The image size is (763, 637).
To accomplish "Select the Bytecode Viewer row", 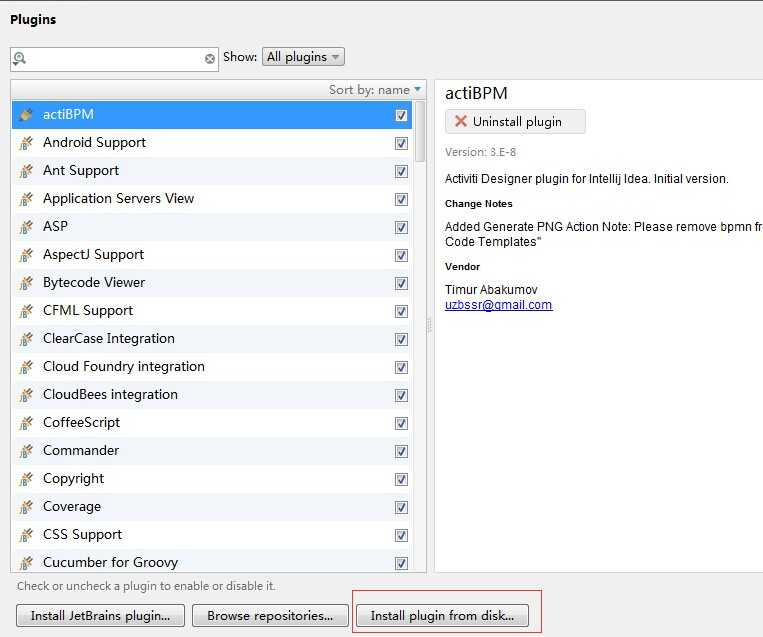I will (212, 283).
